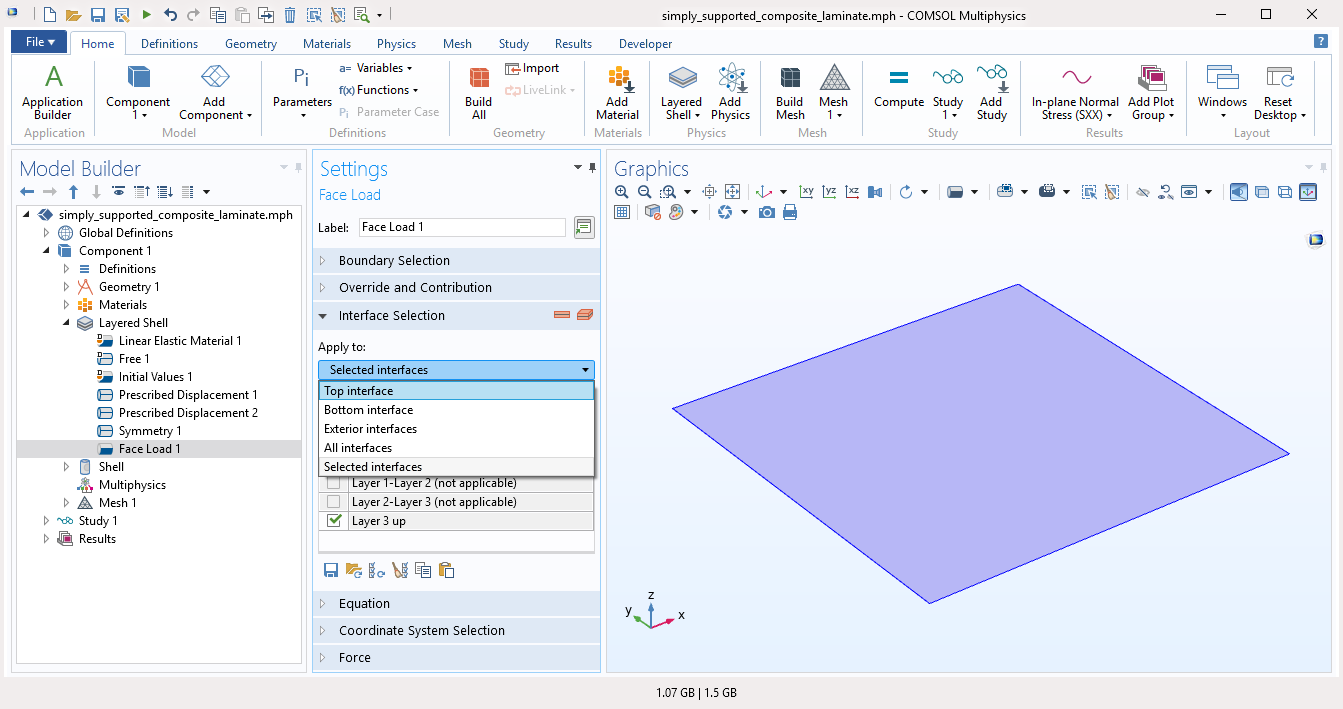The width and height of the screenshot is (1343, 709).
Task: Expand the Study 1 tree node
Action: click(x=46, y=521)
